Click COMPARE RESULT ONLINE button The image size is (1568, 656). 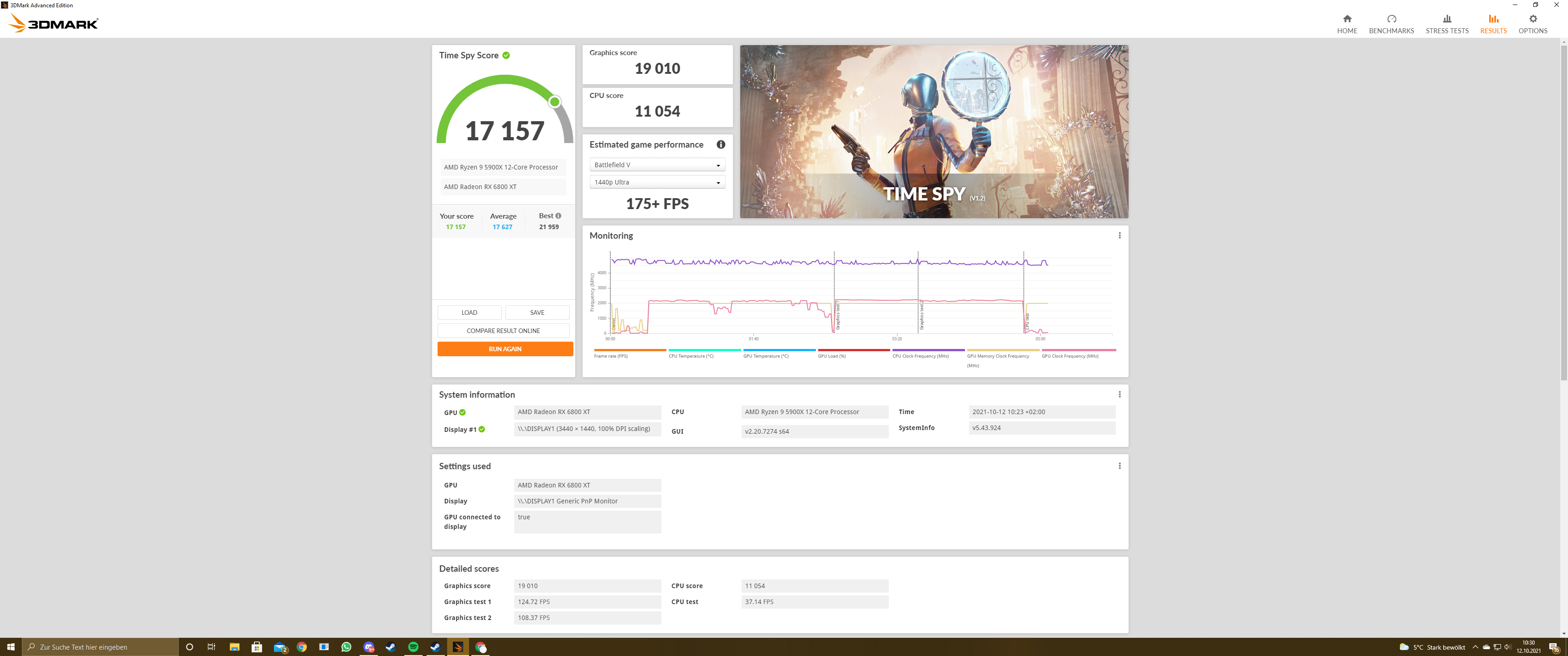503,331
